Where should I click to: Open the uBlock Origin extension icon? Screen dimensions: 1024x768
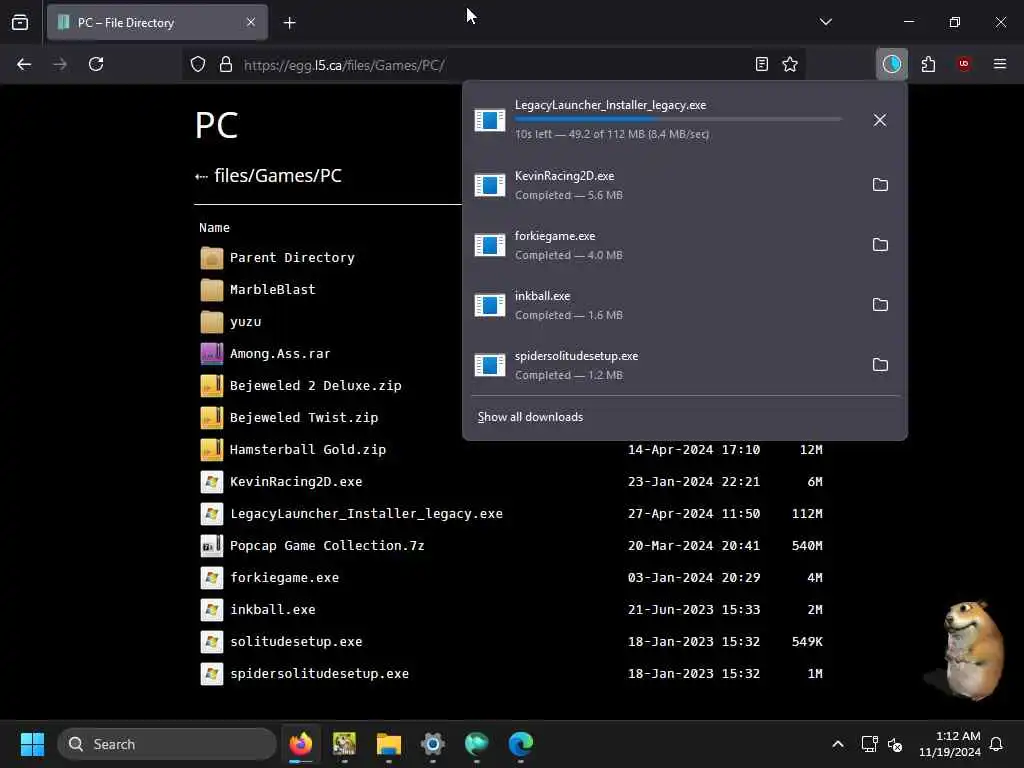click(x=963, y=64)
